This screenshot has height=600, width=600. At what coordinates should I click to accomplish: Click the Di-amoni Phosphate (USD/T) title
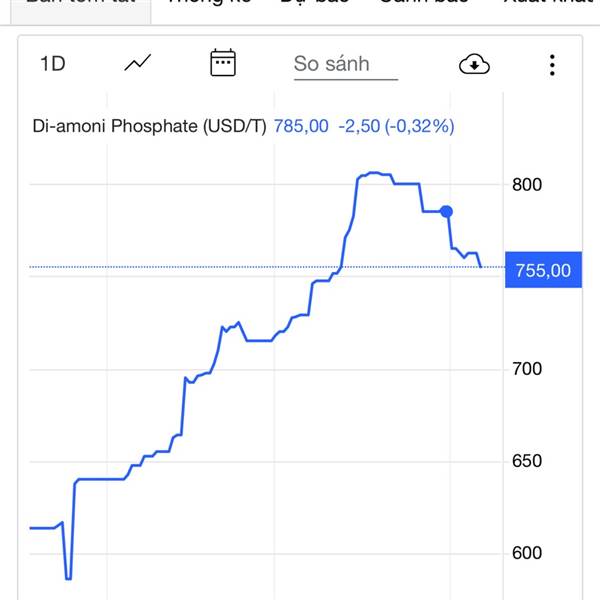point(149,126)
